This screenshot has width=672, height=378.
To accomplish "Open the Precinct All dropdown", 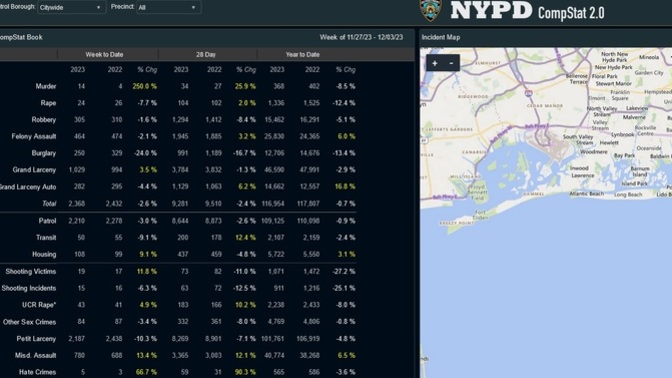I will (168, 7).
